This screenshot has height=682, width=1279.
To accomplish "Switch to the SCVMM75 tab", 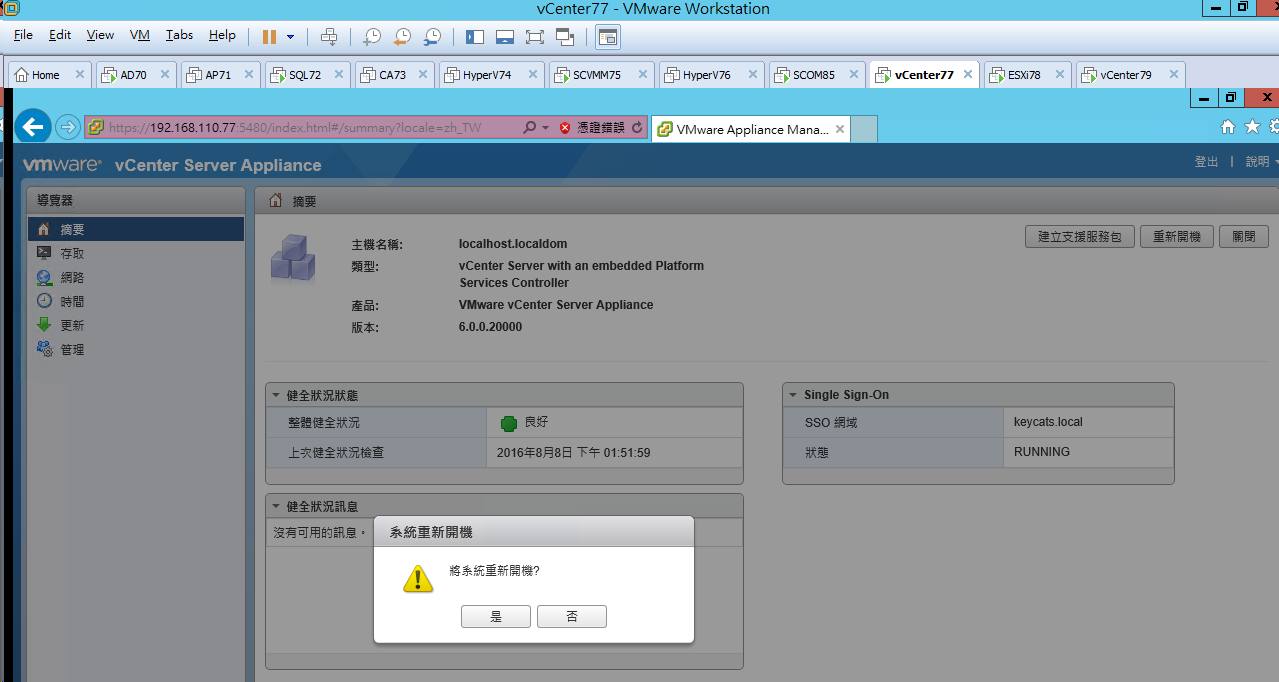I will click(x=602, y=75).
